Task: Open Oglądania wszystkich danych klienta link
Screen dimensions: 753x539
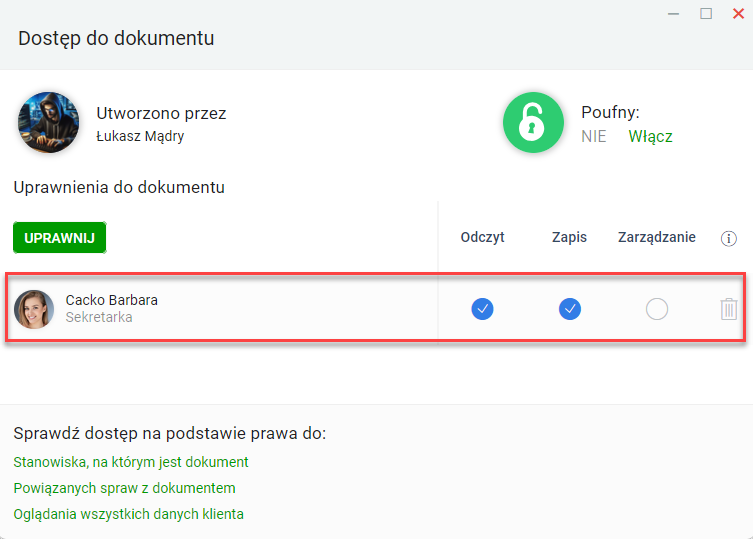Action: coord(128,514)
